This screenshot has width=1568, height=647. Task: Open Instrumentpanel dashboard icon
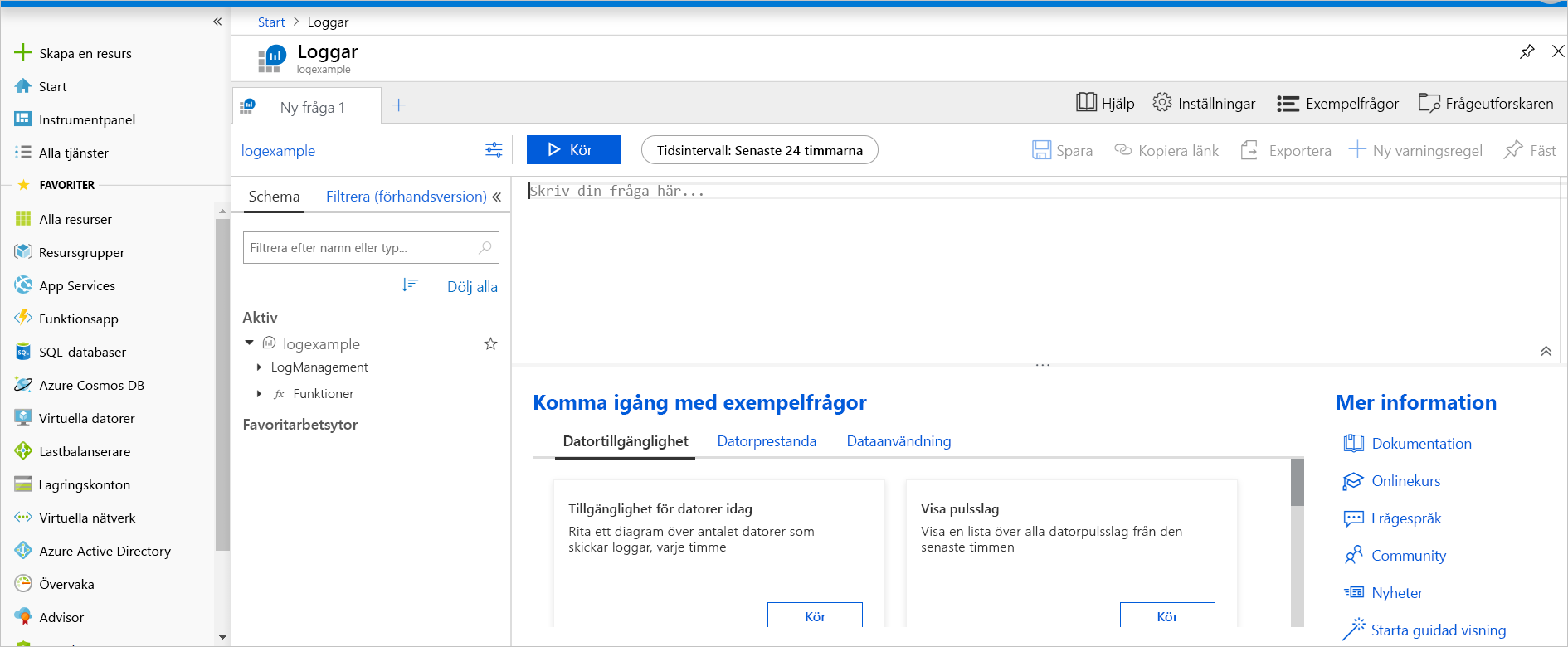tap(23, 119)
